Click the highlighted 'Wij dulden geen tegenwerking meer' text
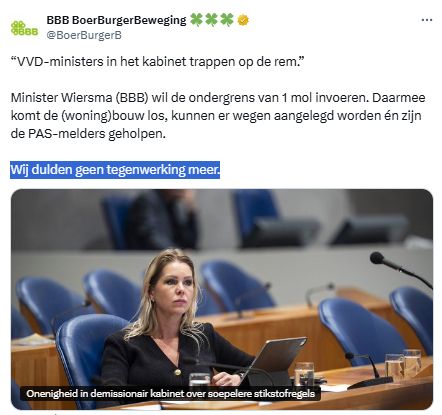 115,170
